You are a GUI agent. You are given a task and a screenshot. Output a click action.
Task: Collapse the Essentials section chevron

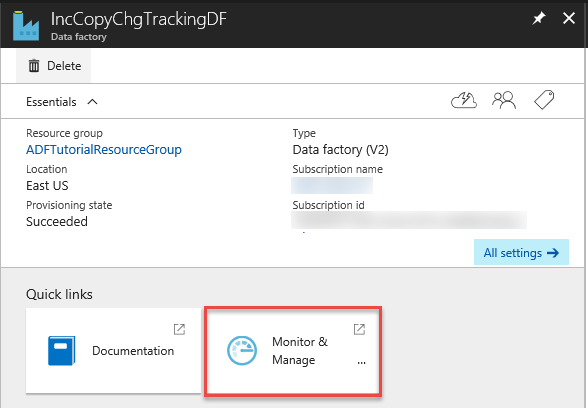point(92,102)
